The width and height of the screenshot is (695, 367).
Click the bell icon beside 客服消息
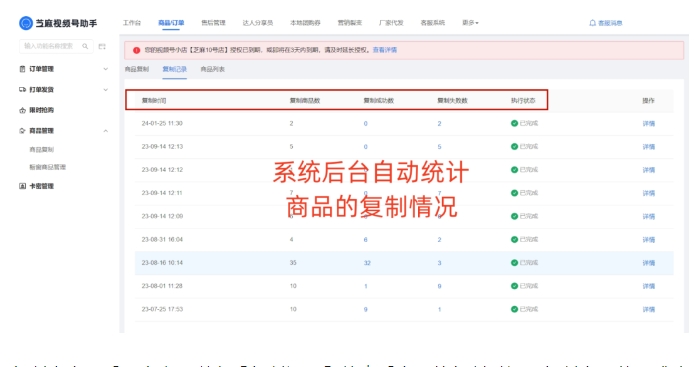pos(592,23)
